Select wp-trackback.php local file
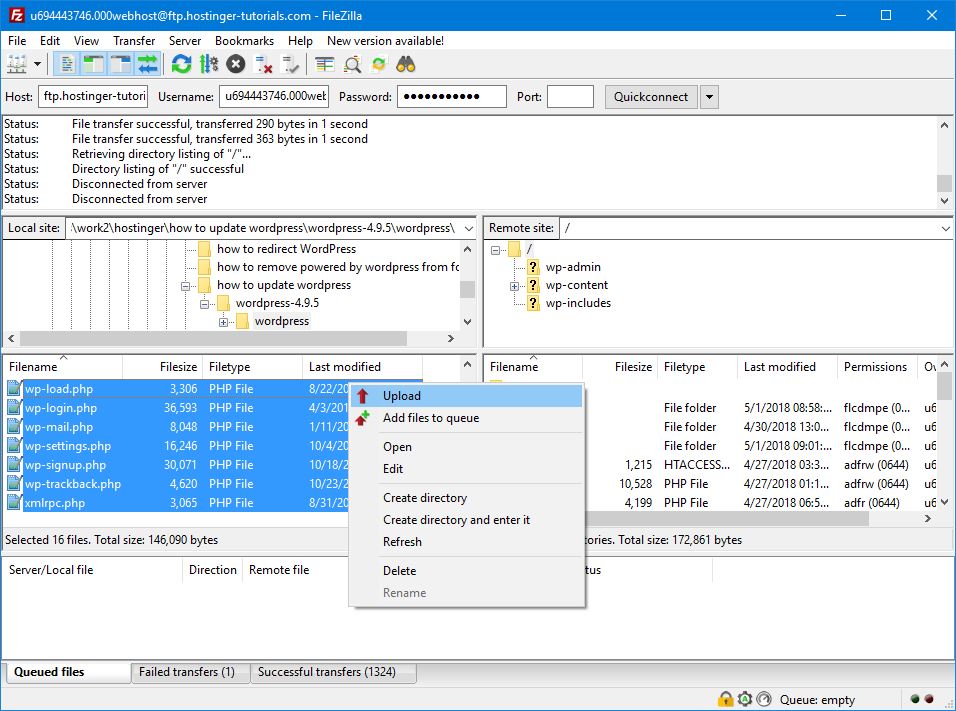This screenshot has height=711, width=956. click(x=73, y=484)
